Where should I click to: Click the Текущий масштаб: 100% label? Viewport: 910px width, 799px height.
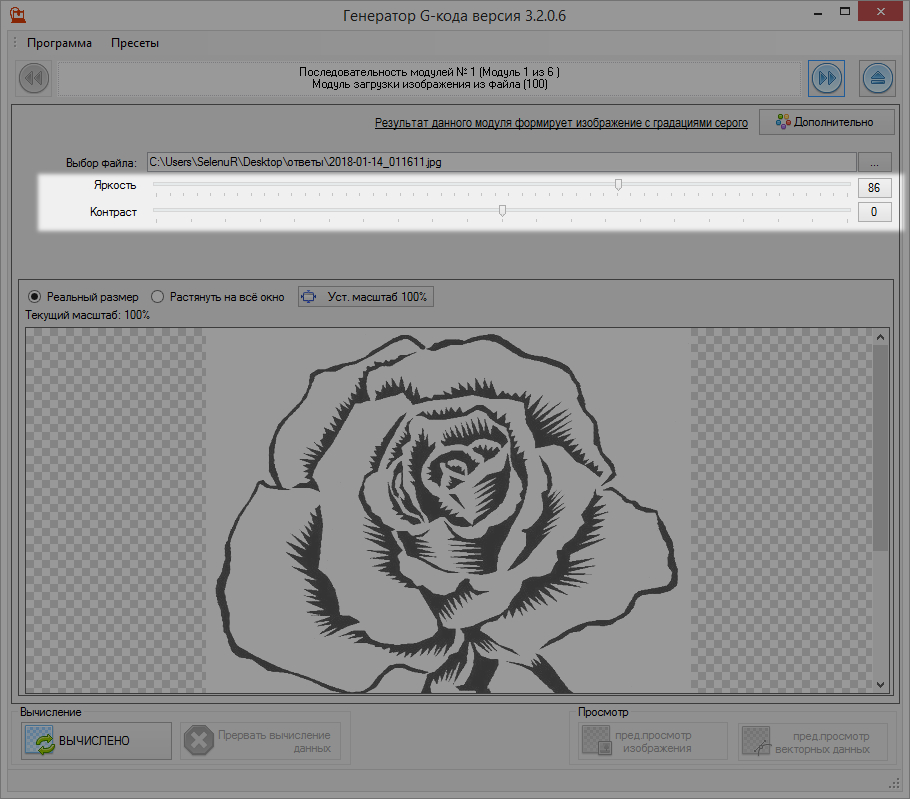coord(88,315)
